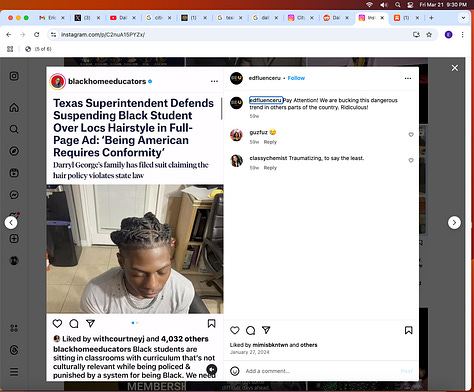Switch to the Reddit browser tab
Image resolution: width=474 pixels, height=392 pixels.
point(336,18)
